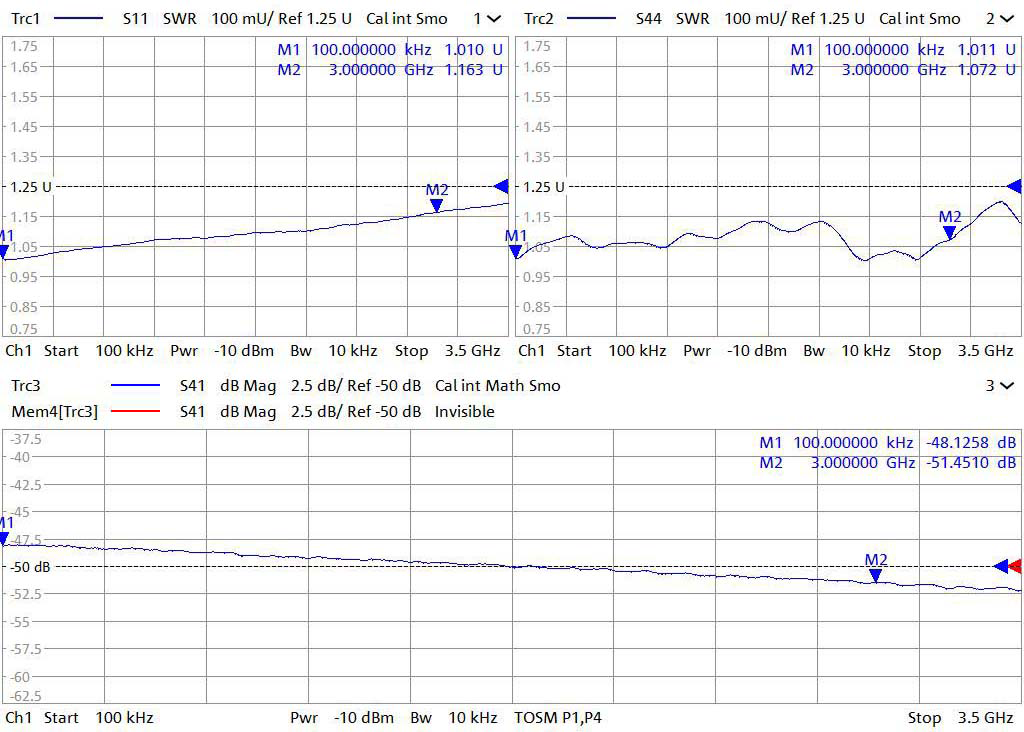Image resolution: width=1024 pixels, height=732 pixels.
Task: Click the blue reference triangle in the S11 diagram
Action: 501,186
